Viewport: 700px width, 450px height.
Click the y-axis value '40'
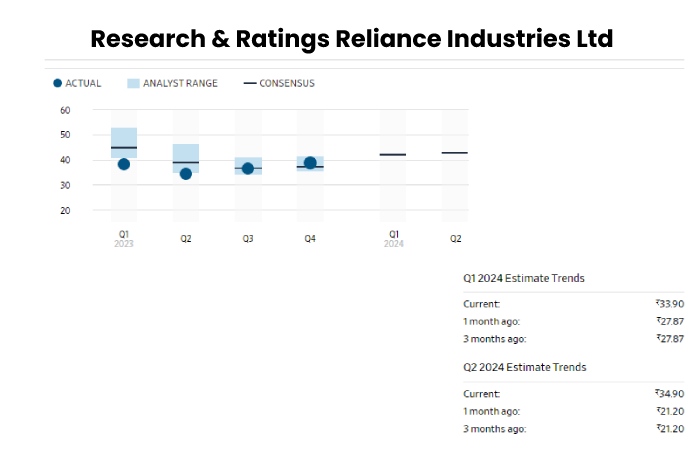click(x=65, y=160)
